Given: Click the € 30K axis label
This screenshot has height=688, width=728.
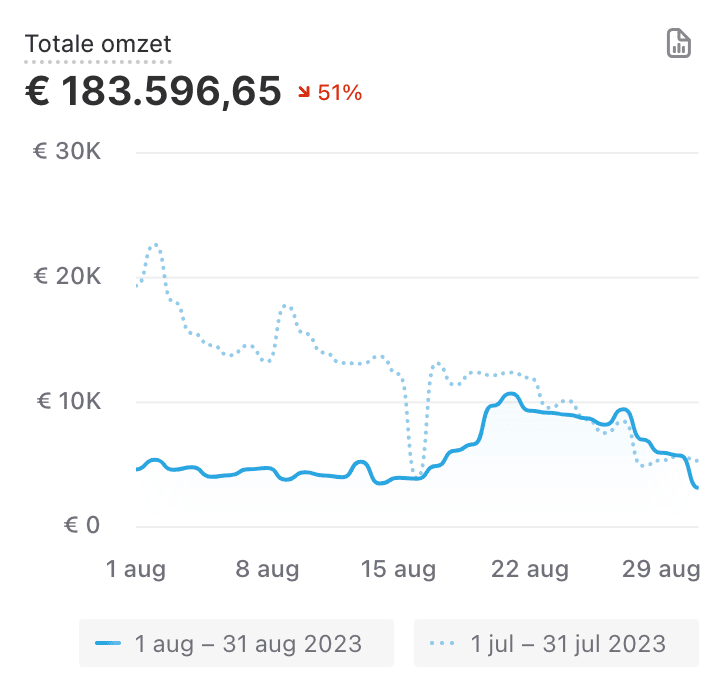Looking at the screenshot, I should click(x=70, y=152).
